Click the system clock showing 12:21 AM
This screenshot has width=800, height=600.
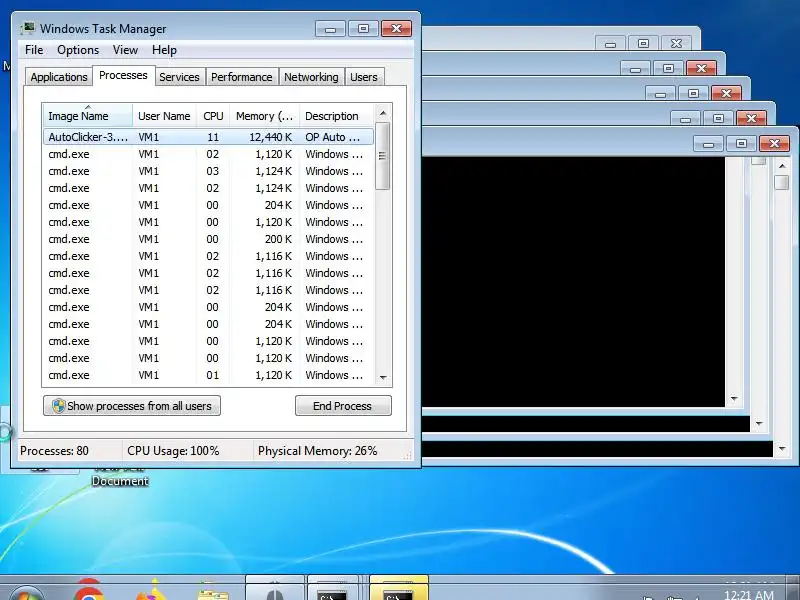tap(748, 594)
